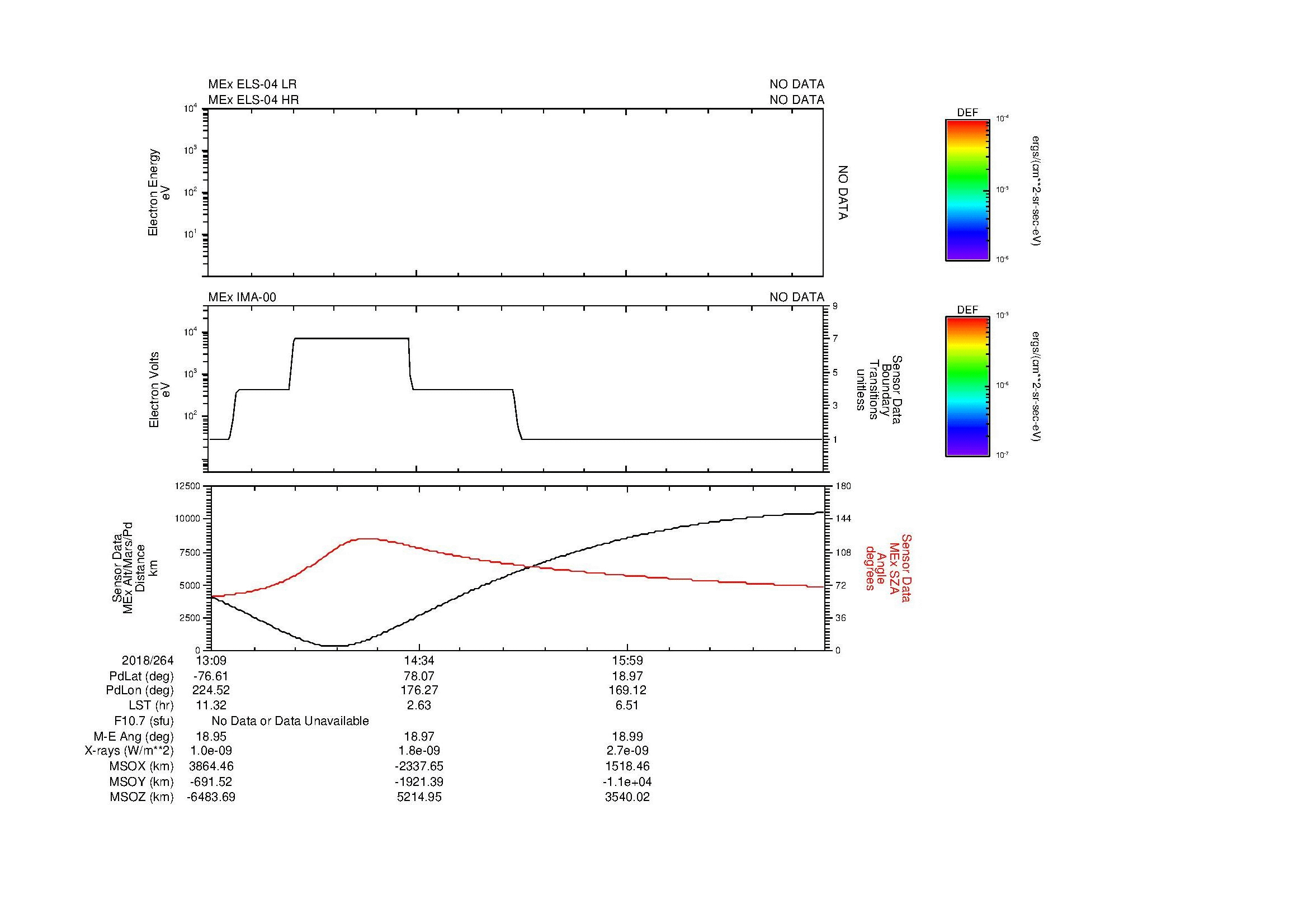The height and width of the screenshot is (924, 1308).
Task: Click 'NO DATA' on the ELS-04 HR line
Action: coord(796,99)
